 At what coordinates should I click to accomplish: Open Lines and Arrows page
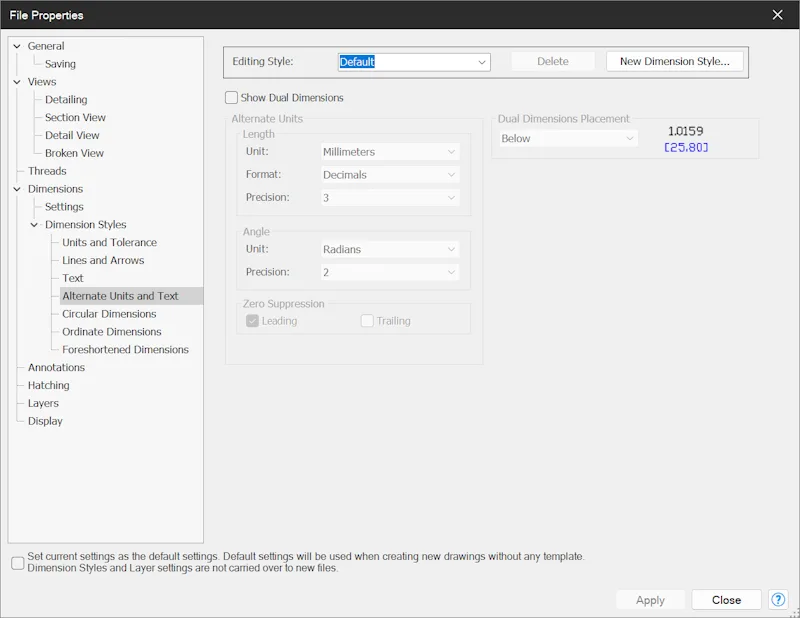pyautogui.click(x=103, y=260)
